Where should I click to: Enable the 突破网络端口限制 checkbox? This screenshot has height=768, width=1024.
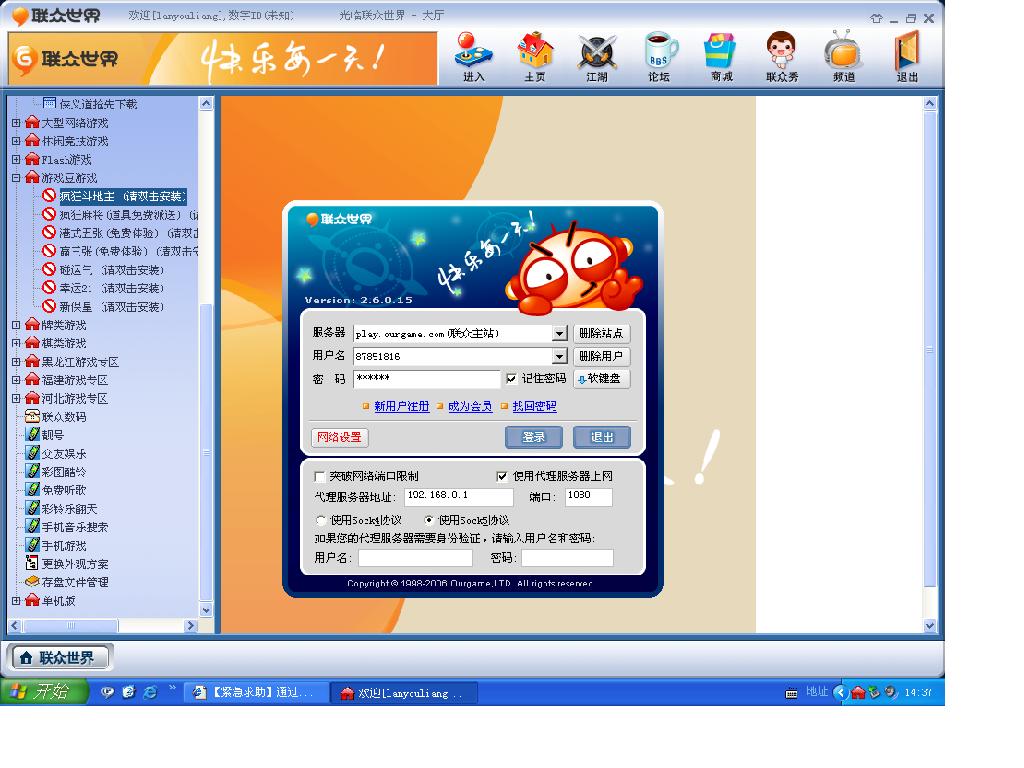[320, 477]
